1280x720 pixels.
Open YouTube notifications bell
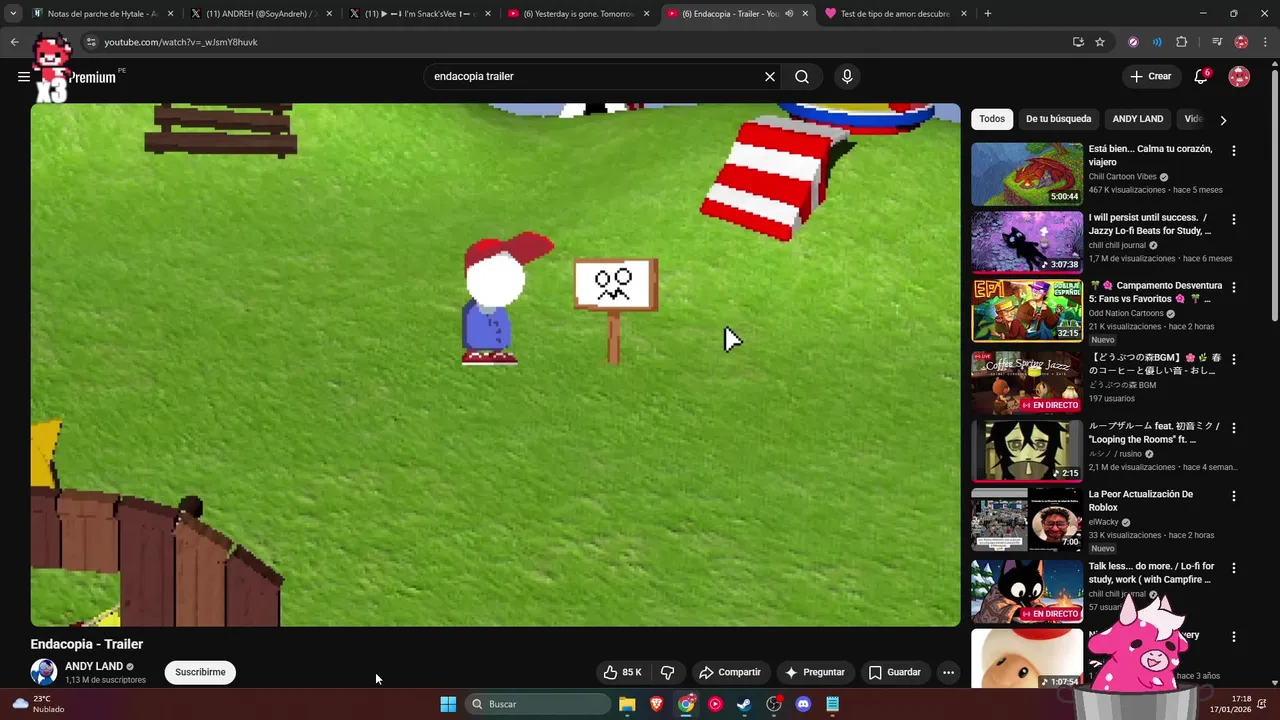(1201, 76)
